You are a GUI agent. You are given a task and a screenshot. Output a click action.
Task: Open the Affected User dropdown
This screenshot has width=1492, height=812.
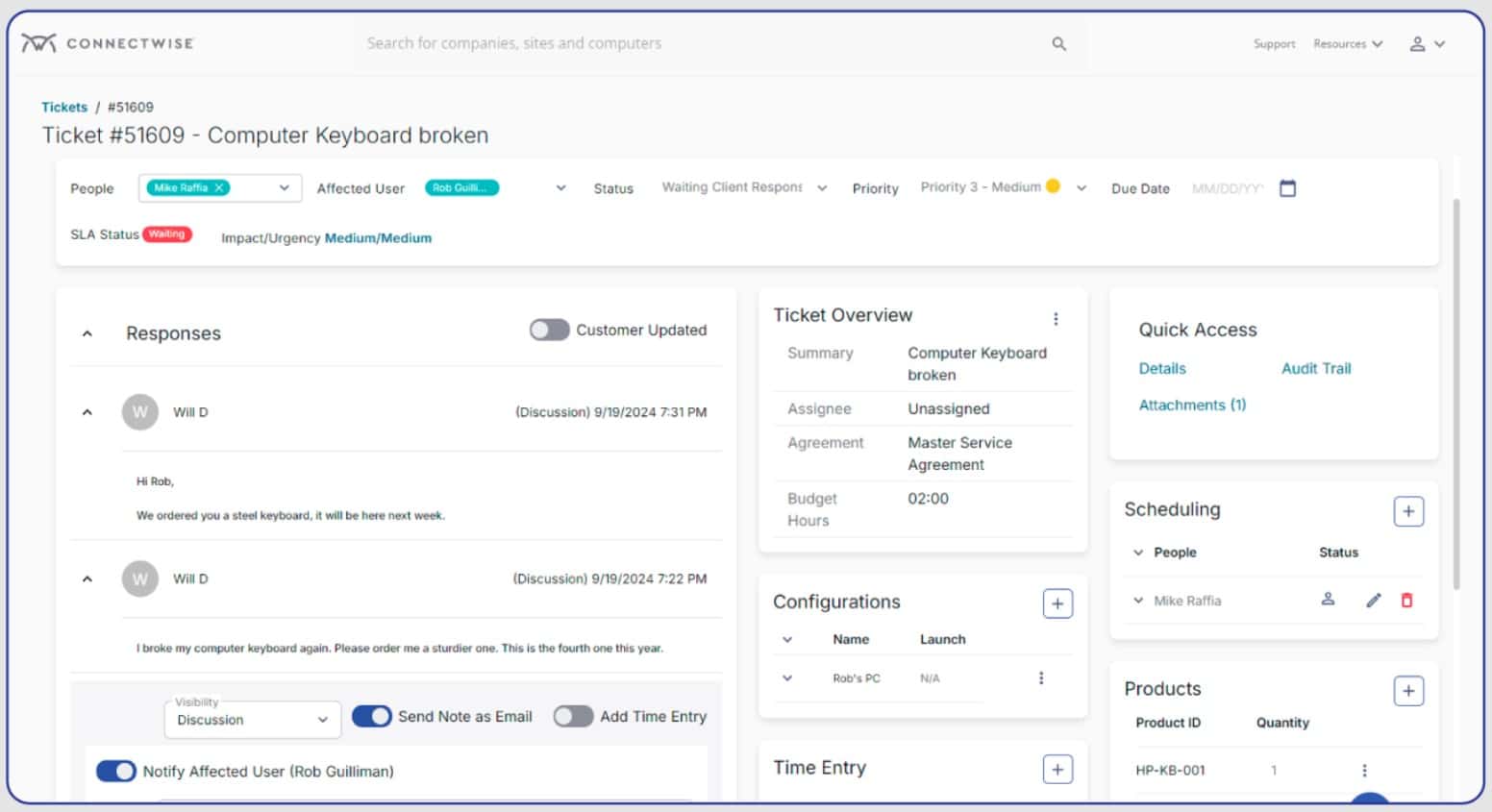tap(560, 188)
